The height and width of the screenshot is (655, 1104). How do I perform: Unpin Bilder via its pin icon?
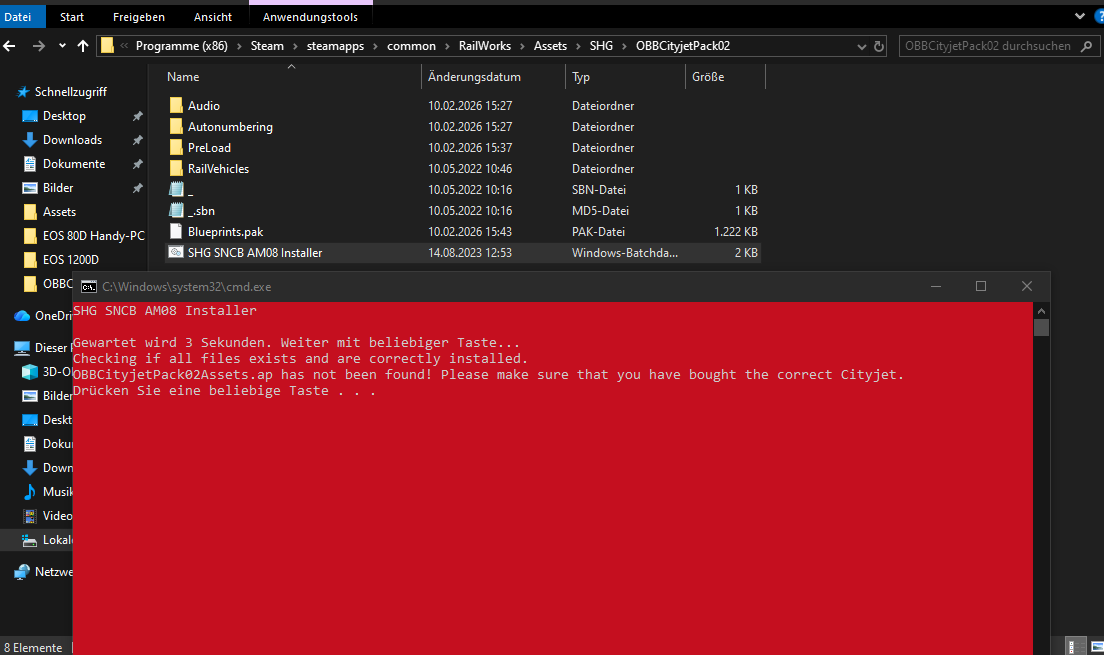137,188
